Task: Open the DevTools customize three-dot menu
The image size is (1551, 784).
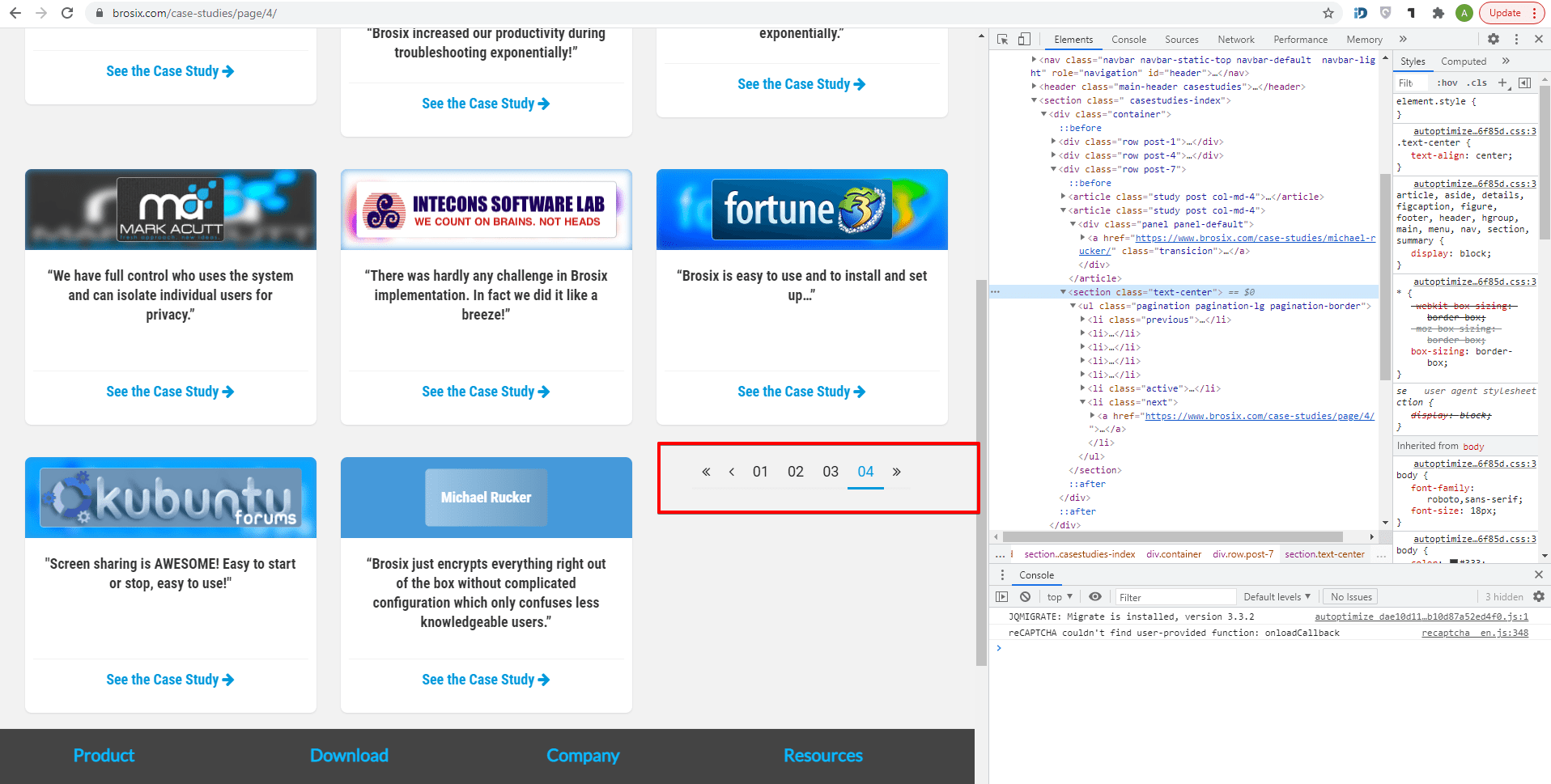Action: click(x=1516, y=39)
